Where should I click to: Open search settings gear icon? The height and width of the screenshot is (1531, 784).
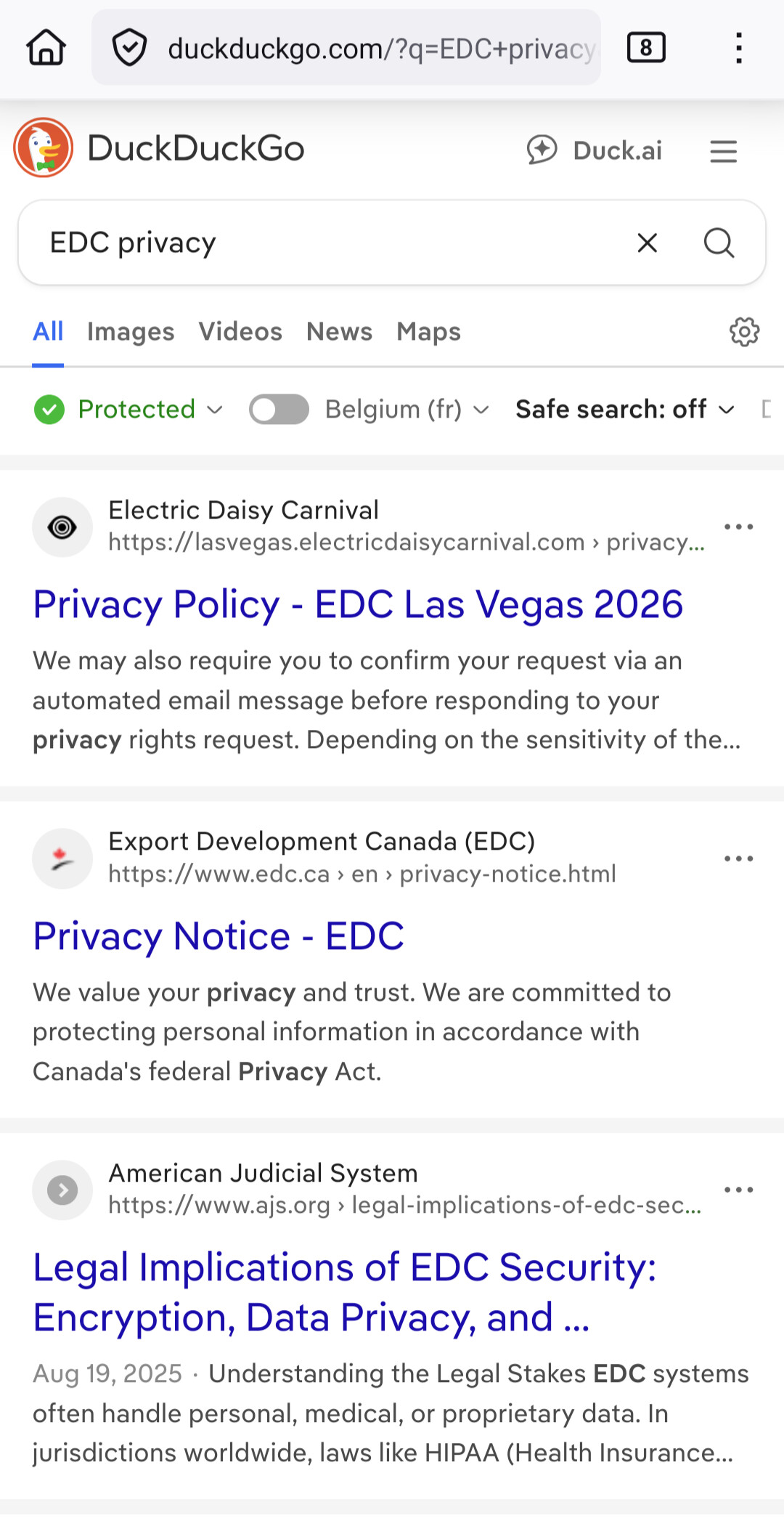click(744, 332)
